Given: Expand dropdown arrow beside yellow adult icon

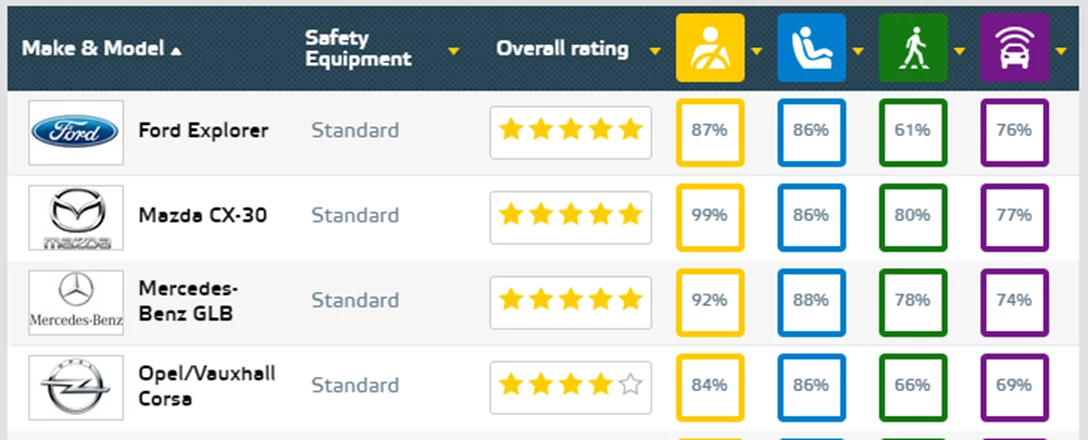Looking at the screenshot, I should [x=756, y=50].
